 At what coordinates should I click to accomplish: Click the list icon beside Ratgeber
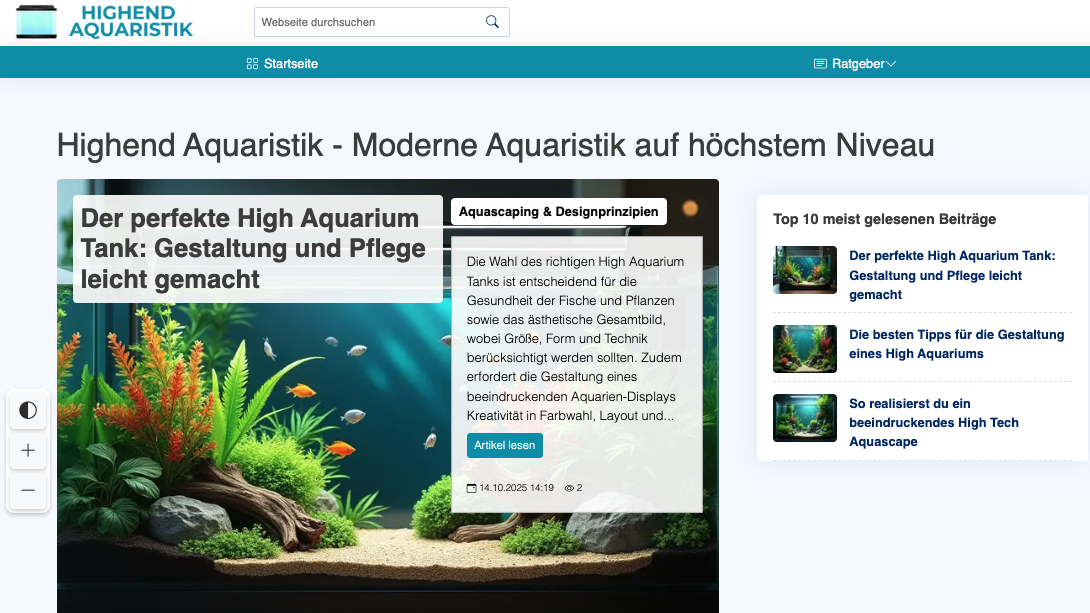click(x=819, y=62)
